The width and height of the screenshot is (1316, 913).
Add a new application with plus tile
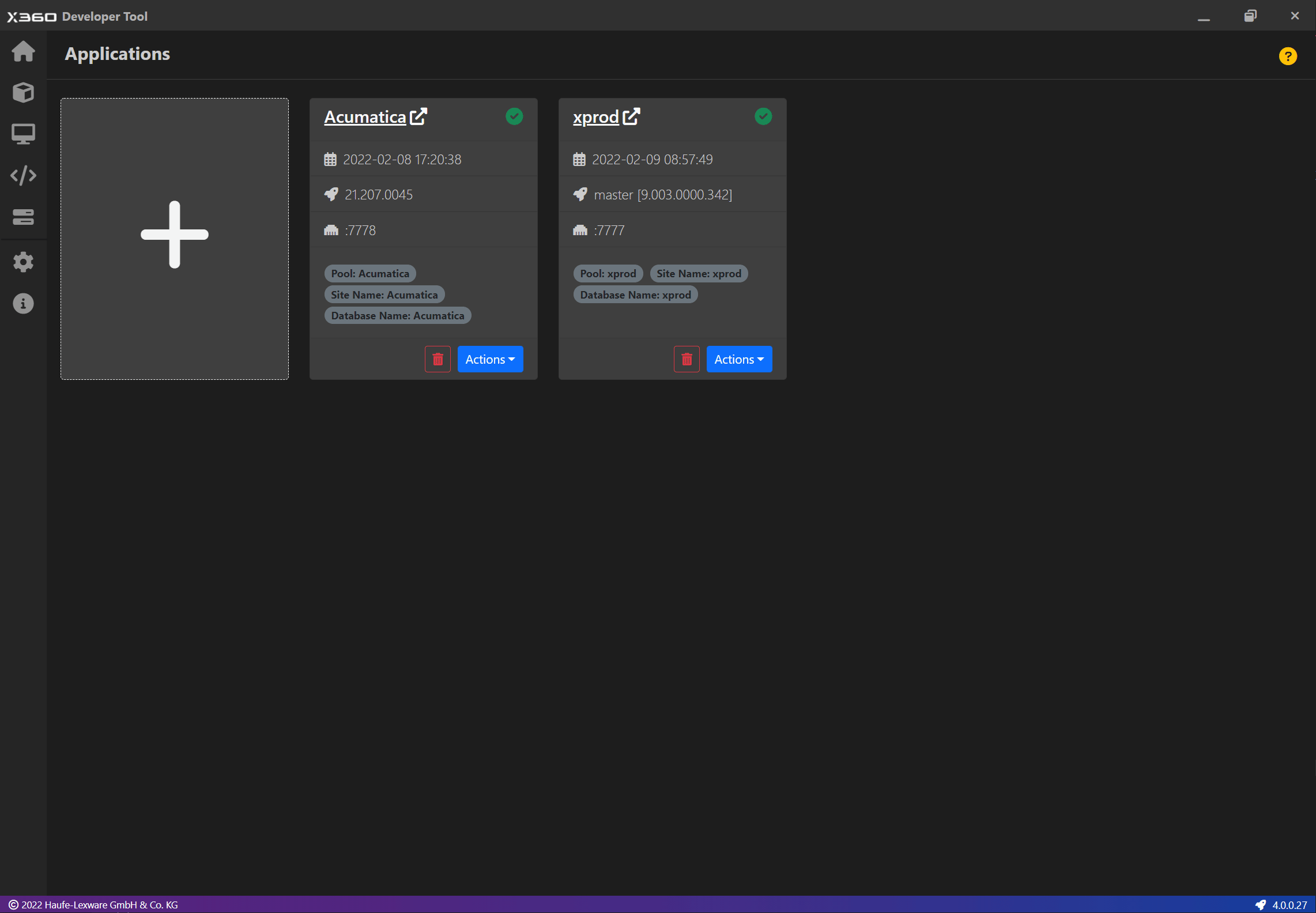tap(175, 239)
